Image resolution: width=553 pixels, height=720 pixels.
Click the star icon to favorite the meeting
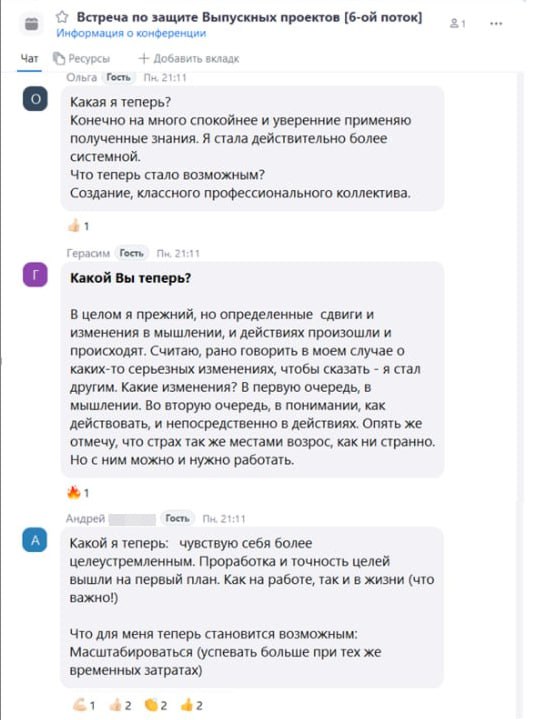pos(62,17)
